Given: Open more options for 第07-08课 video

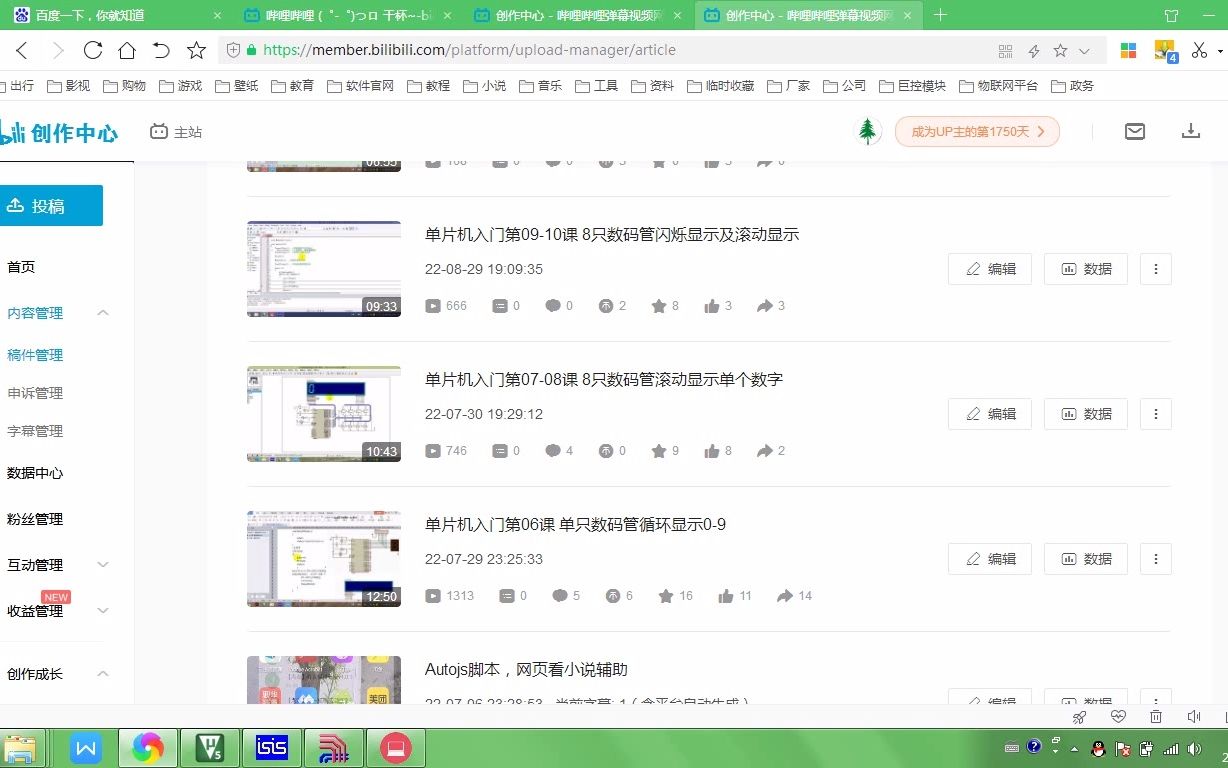Looking at the screenshot, I should (1156, 414).
